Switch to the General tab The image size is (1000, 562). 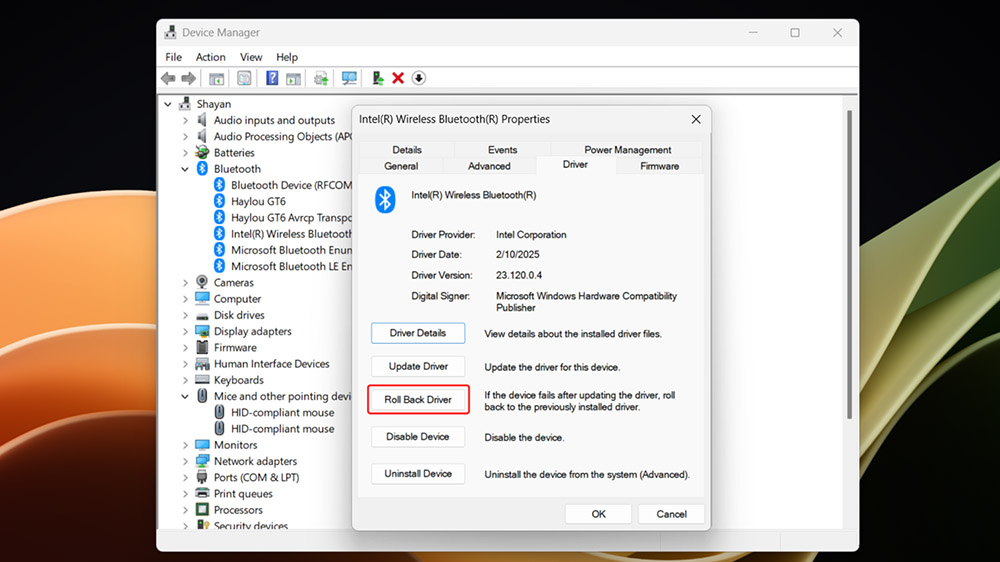(401, 166)
